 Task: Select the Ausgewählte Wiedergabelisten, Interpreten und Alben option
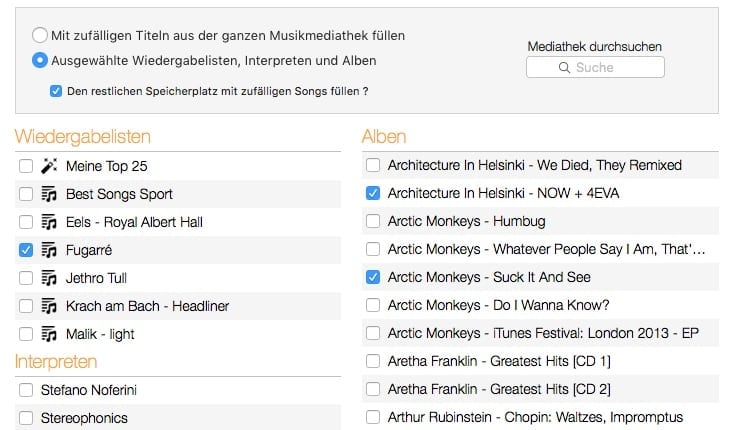point(40,60)
